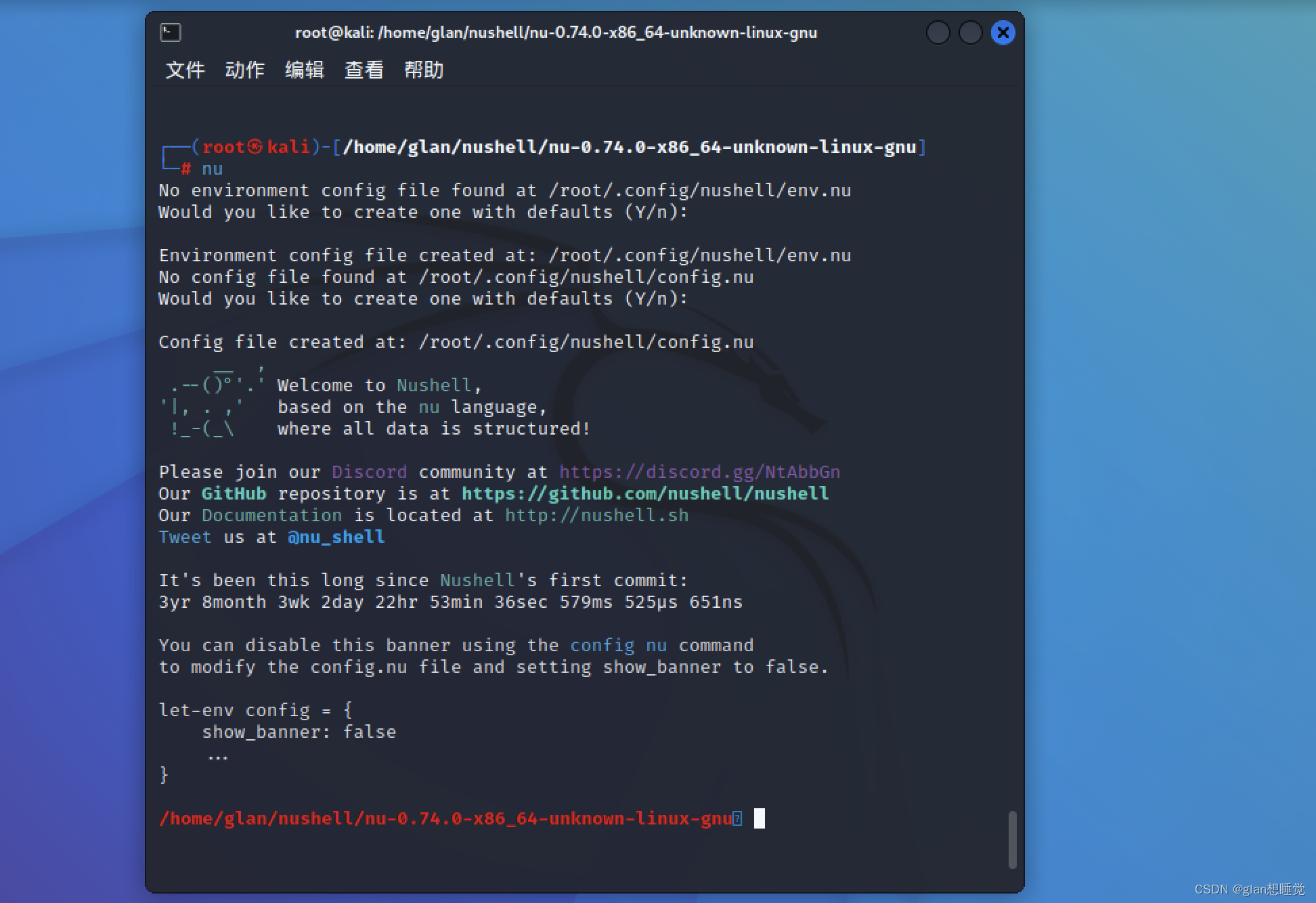
Task: Open the discord.gg/NtAbbGn link
Action: [x=699, y=472]
